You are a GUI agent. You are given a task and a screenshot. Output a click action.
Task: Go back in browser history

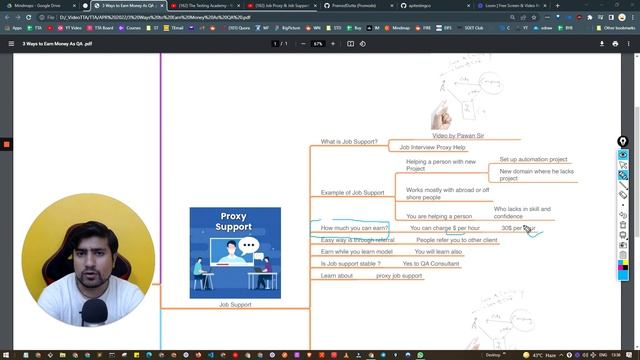coord(7,18)
